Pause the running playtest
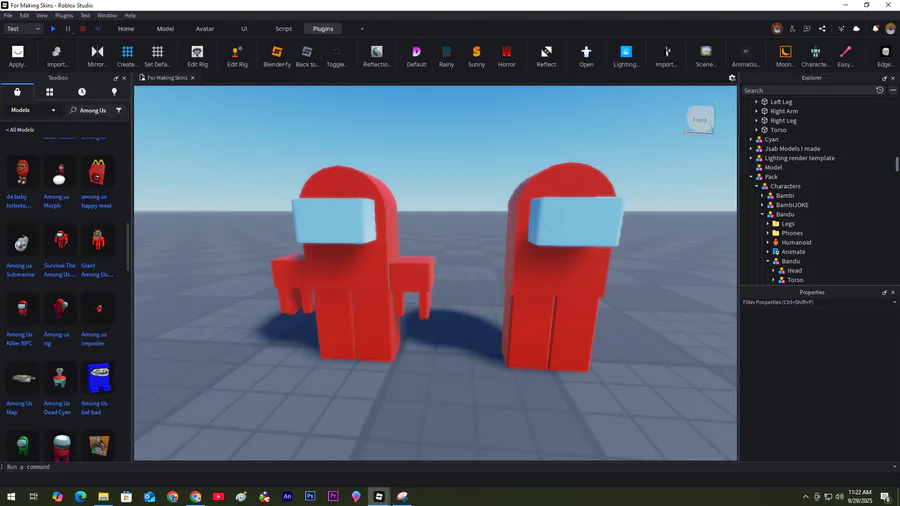The width and height of the screenshot is (900, 506). (x=68, y=29)
